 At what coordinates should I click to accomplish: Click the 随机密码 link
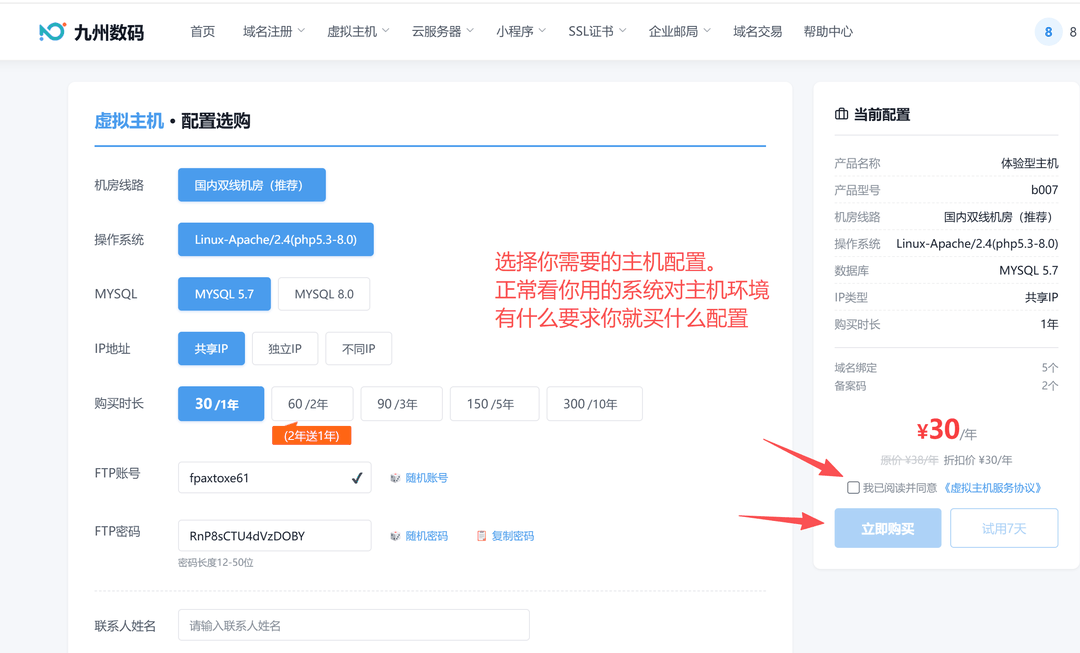[426, 536]
